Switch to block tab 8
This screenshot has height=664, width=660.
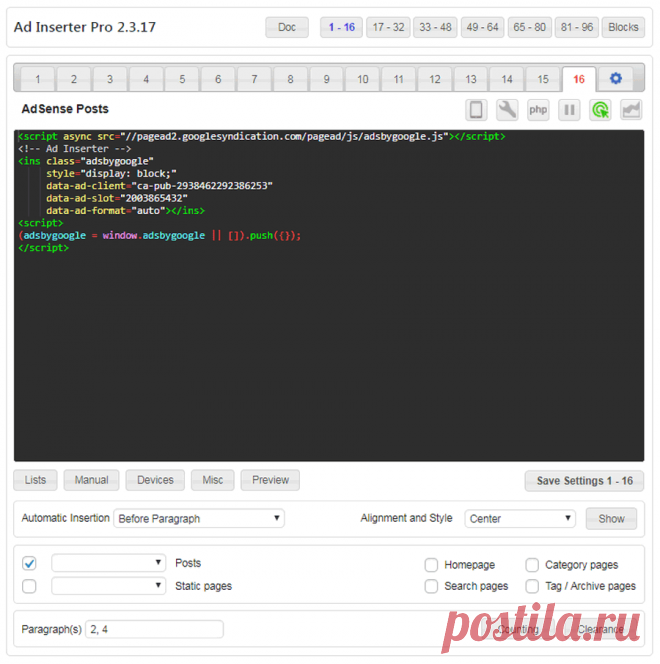(x=290, y=79)
